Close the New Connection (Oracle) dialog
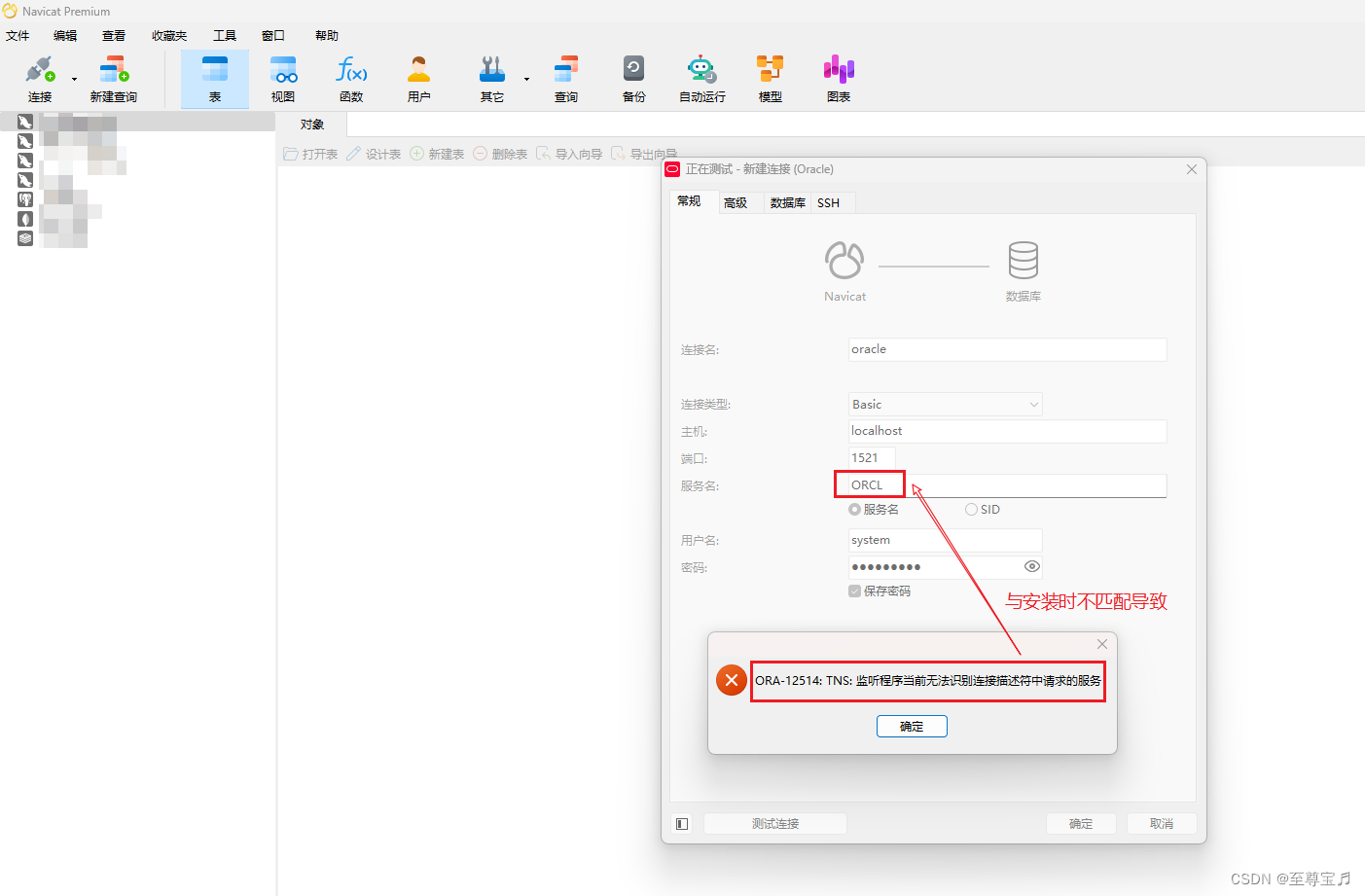The height and width of the screenshot is (896, 1365). click(x=1192, y=169)
